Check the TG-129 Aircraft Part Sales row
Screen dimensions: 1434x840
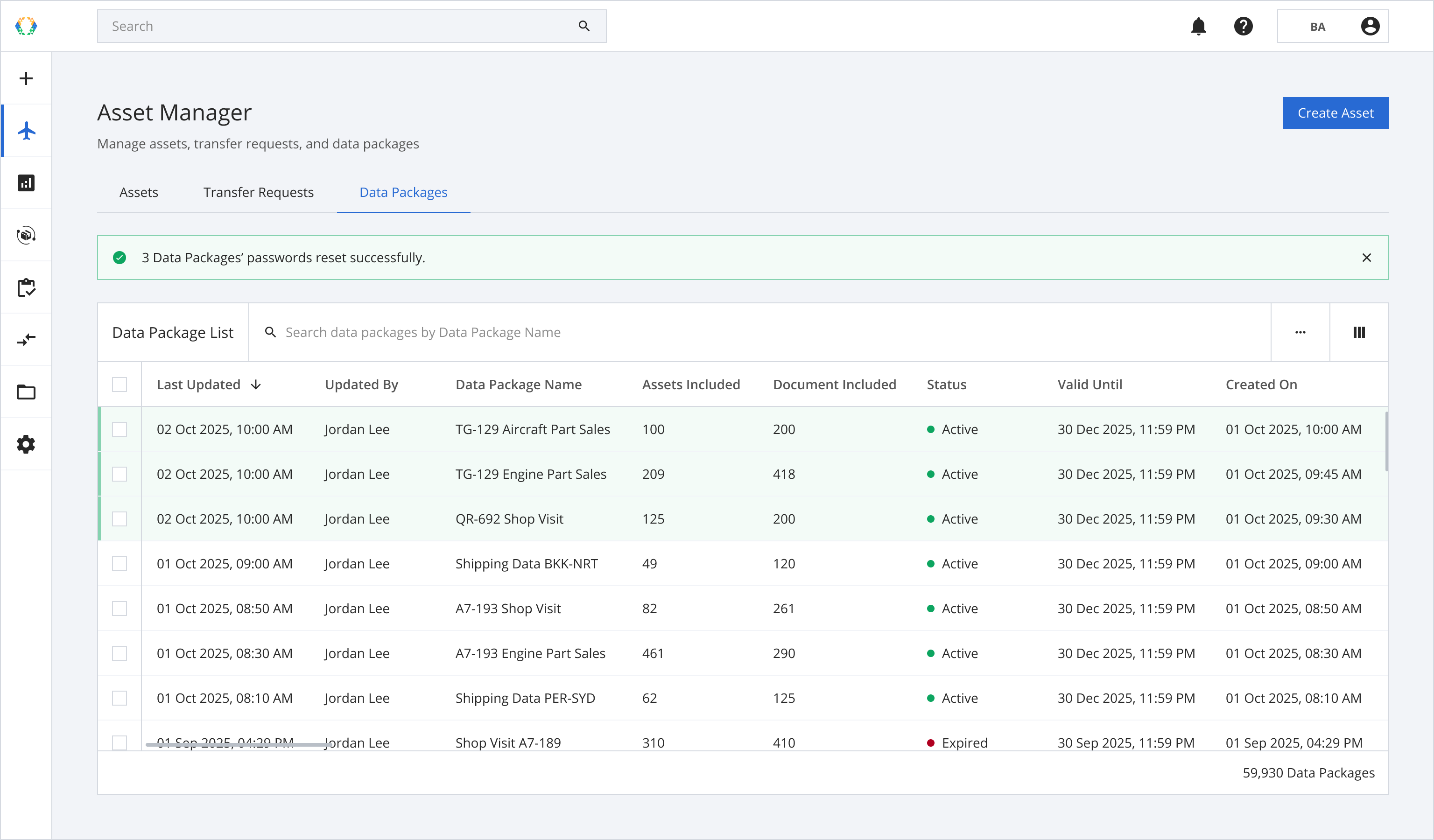(x=119, y=429)
